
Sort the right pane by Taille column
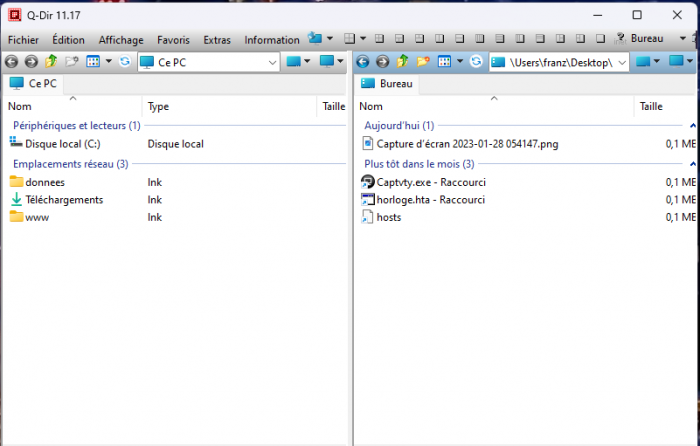click(x=651, y=106)
